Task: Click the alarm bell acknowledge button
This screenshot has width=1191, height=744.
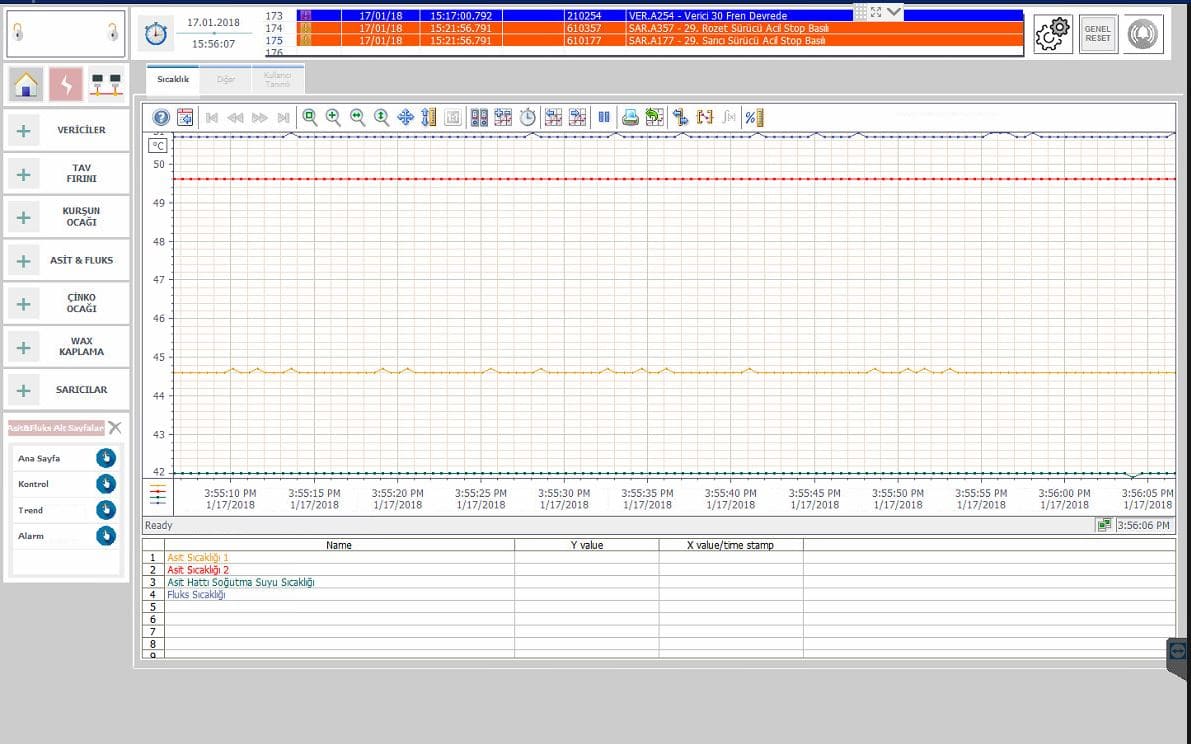Action: click(1143, 34)
